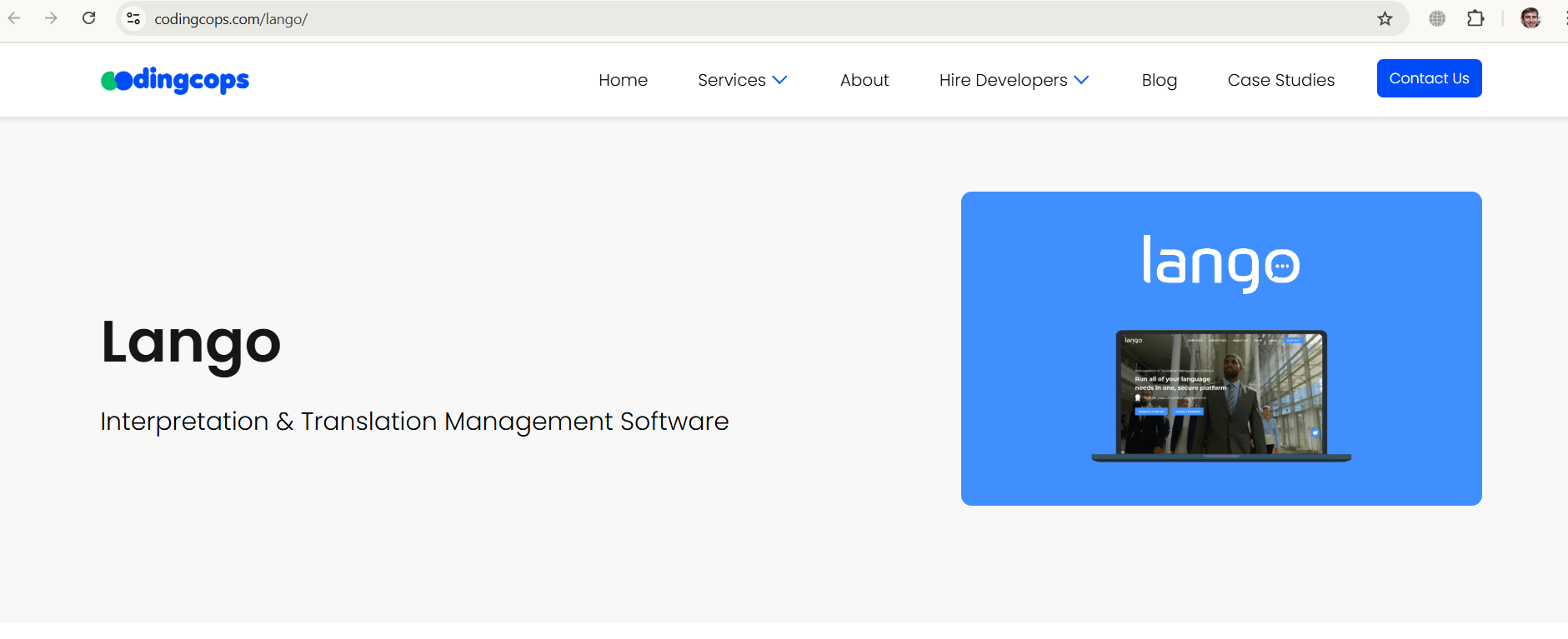Click the Codingcops logo
This screenshot has width=1568, height=639.
175,80
